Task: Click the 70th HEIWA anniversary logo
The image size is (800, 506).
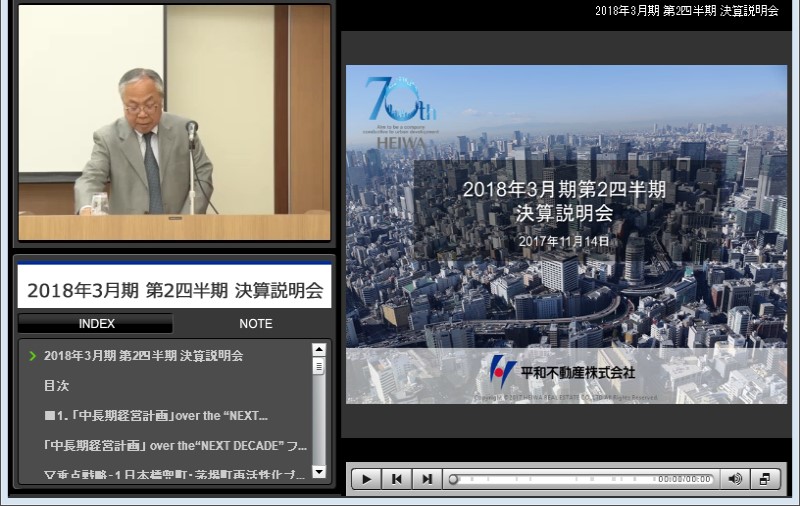Action: pyautogui.click(x=401, y=112)
